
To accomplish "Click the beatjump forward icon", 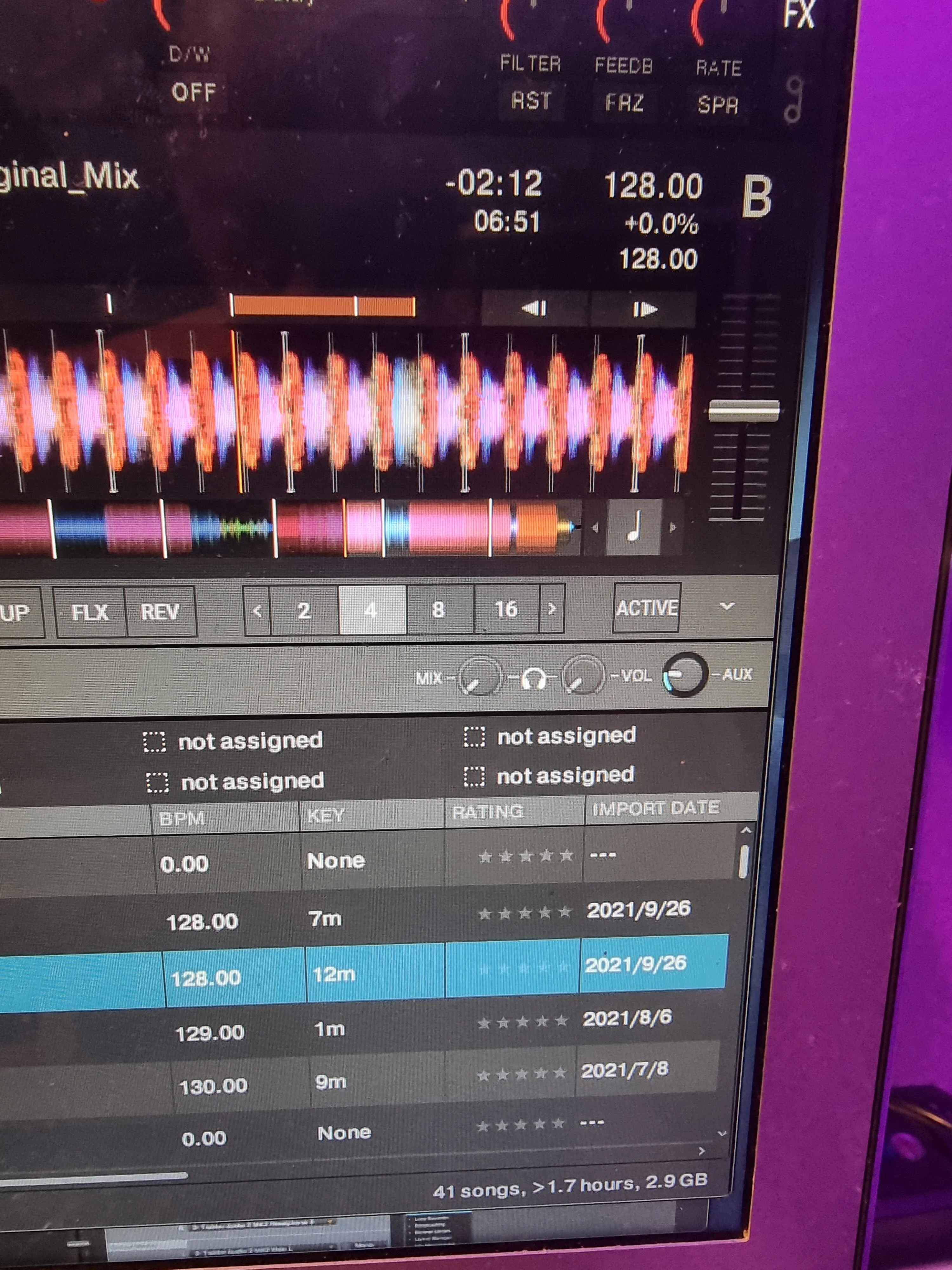I will (644, 310).
